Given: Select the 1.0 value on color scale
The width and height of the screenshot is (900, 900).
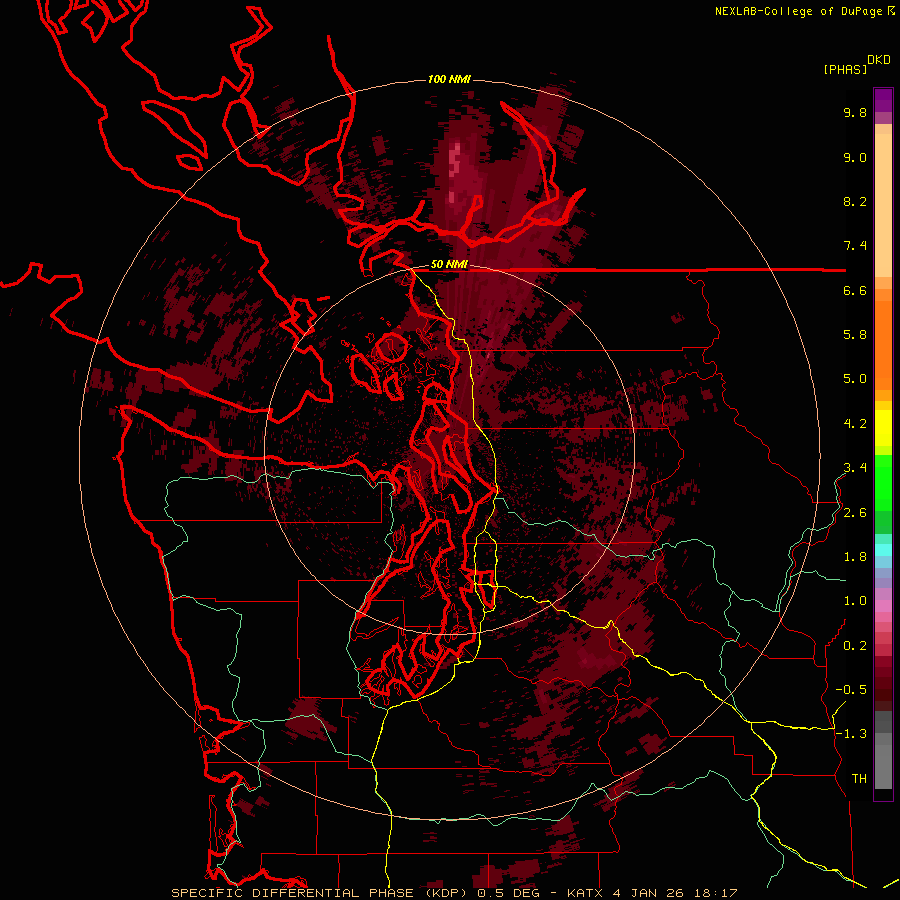Looking at the screenshot, I should (x=855, y=601).
